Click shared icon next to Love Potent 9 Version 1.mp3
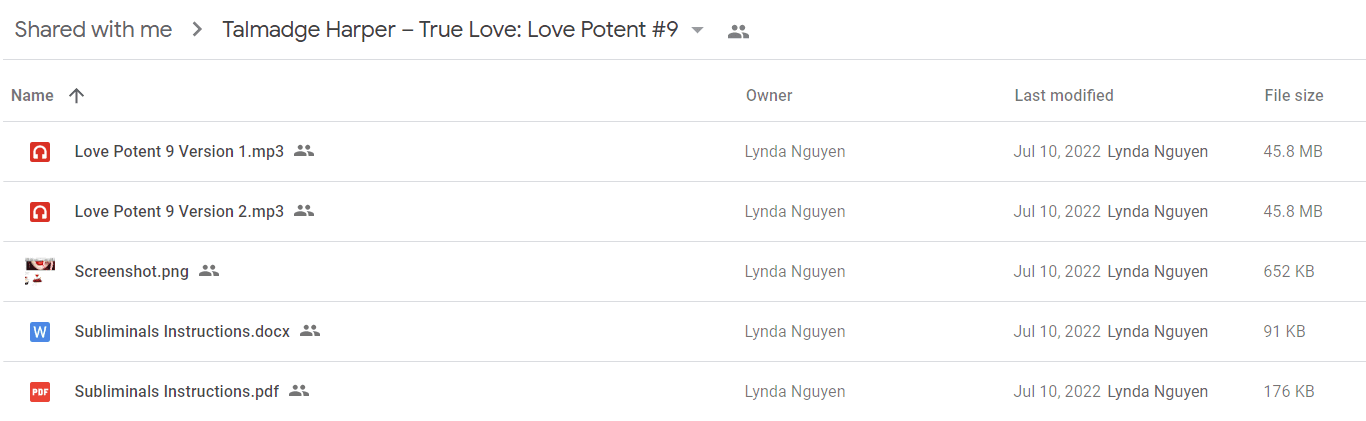 coord(304,151)
